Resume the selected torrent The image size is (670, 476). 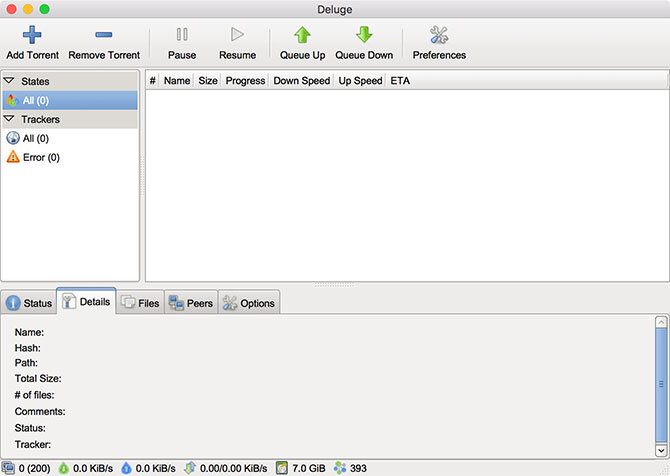coord(237,43)
